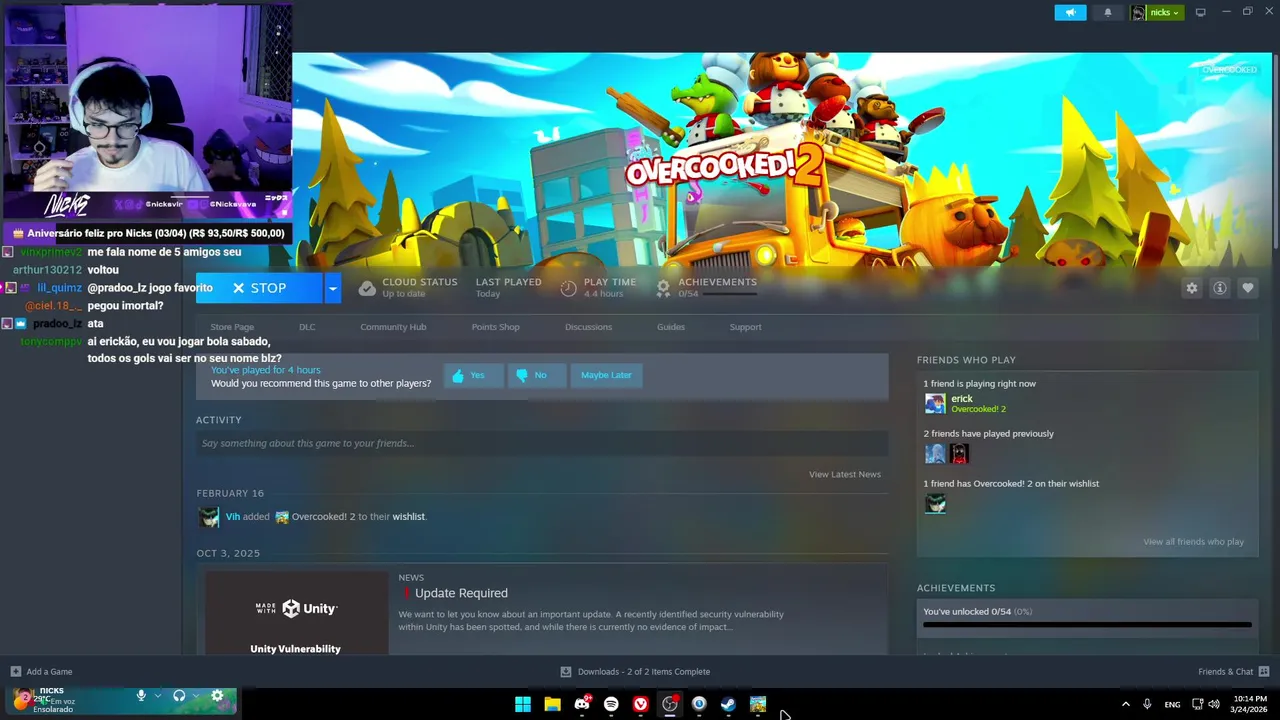Open File Explorer from taskbar
Screen dimensions: 1280x720
click(x=552, y=704)
